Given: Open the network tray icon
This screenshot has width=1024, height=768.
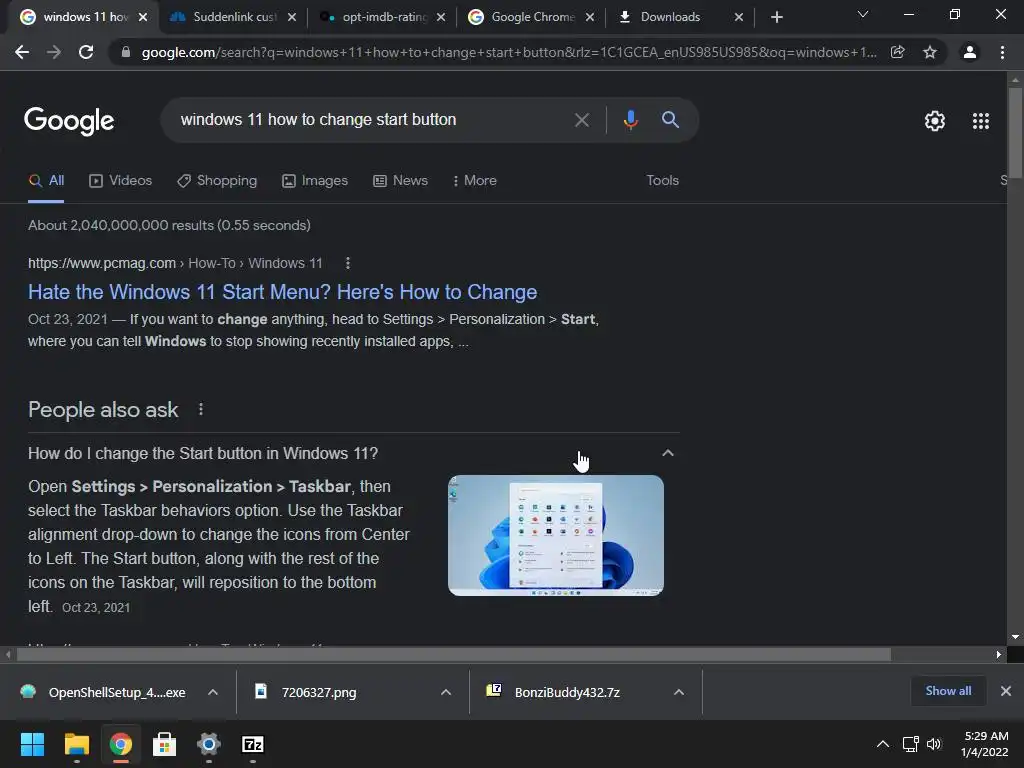Looking at the screenshot, I should pyautogui.click(x=910, y=744).
